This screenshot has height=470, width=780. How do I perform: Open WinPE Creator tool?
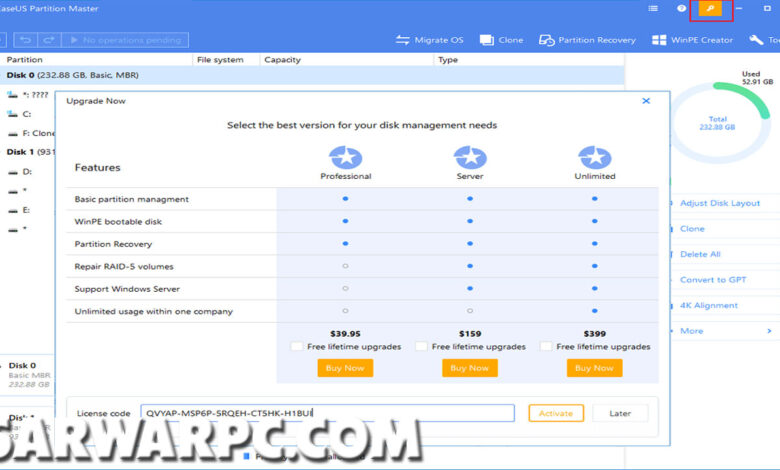point(692,40)
